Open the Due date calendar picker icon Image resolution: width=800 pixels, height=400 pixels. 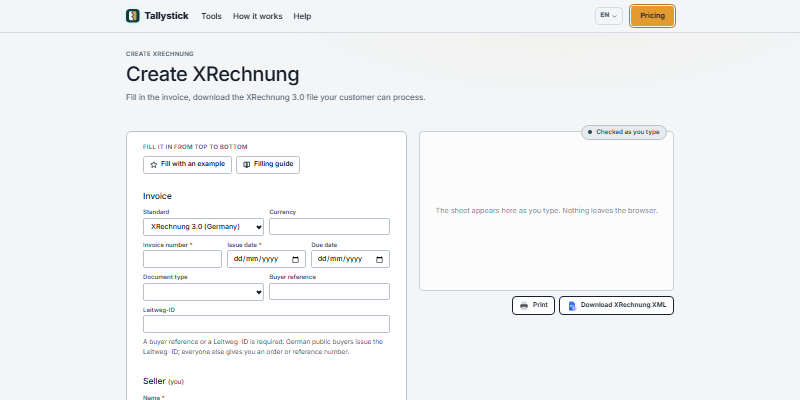point(380,259)
